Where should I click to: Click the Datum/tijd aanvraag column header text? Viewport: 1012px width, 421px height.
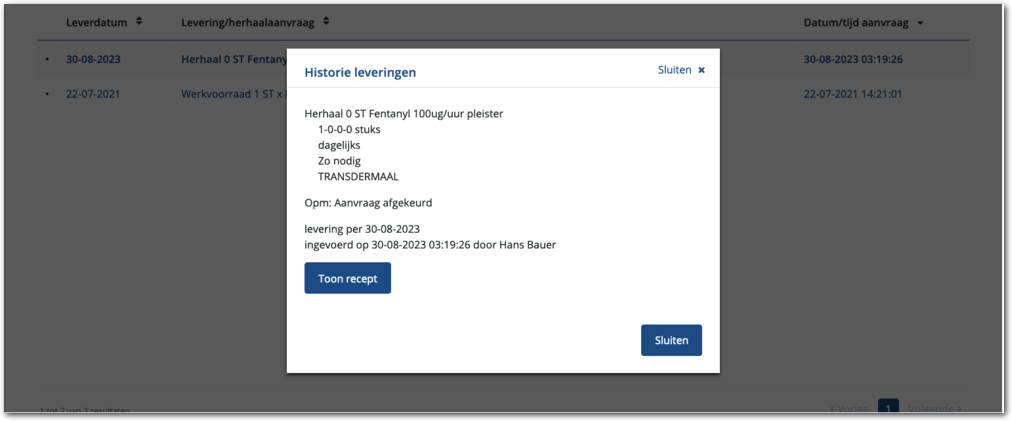click(x=856, y=22)
